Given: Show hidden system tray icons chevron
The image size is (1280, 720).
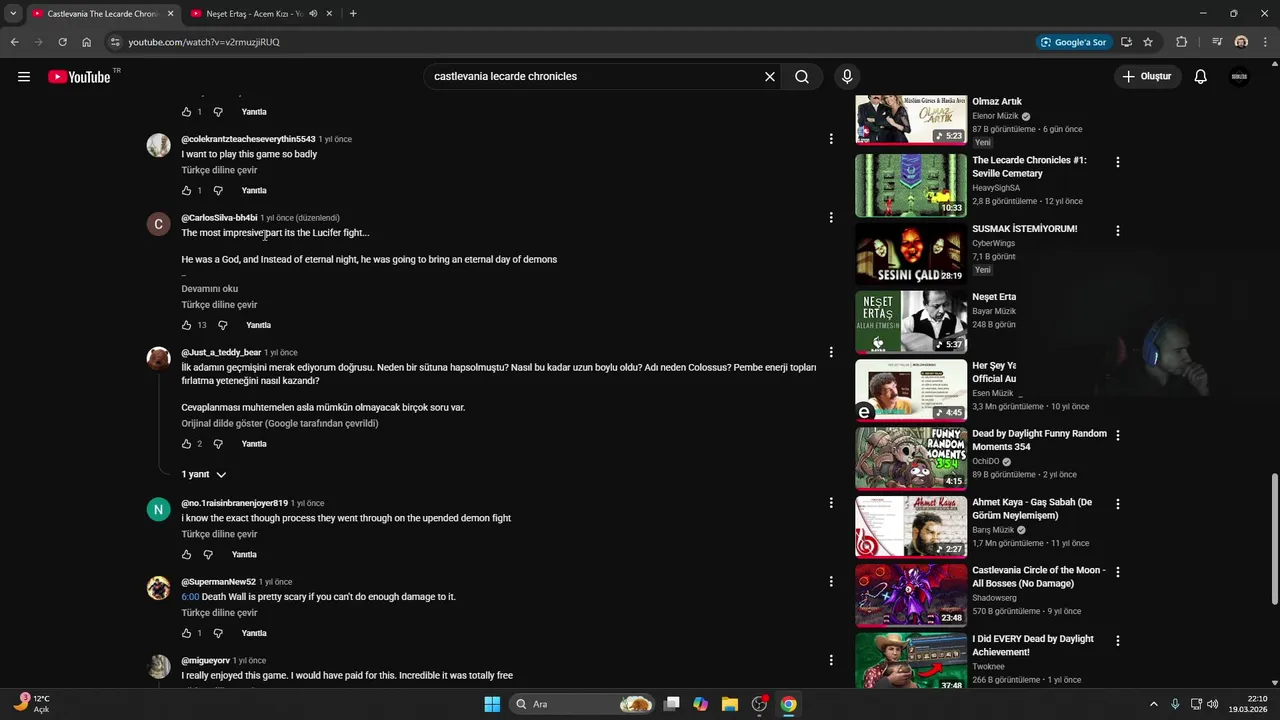Looking at the screenshot, I should tap(1153, 704).
